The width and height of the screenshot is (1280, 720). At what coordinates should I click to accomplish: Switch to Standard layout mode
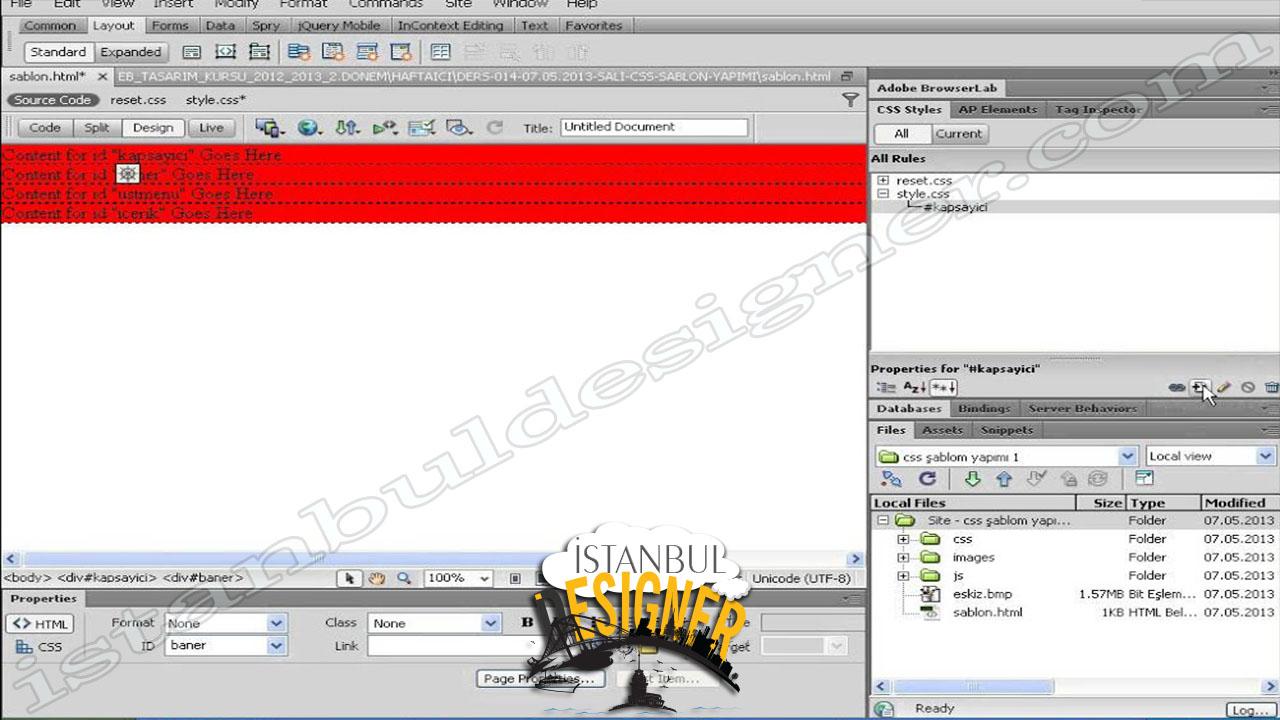pyautogui.click(x=58, y=52)
